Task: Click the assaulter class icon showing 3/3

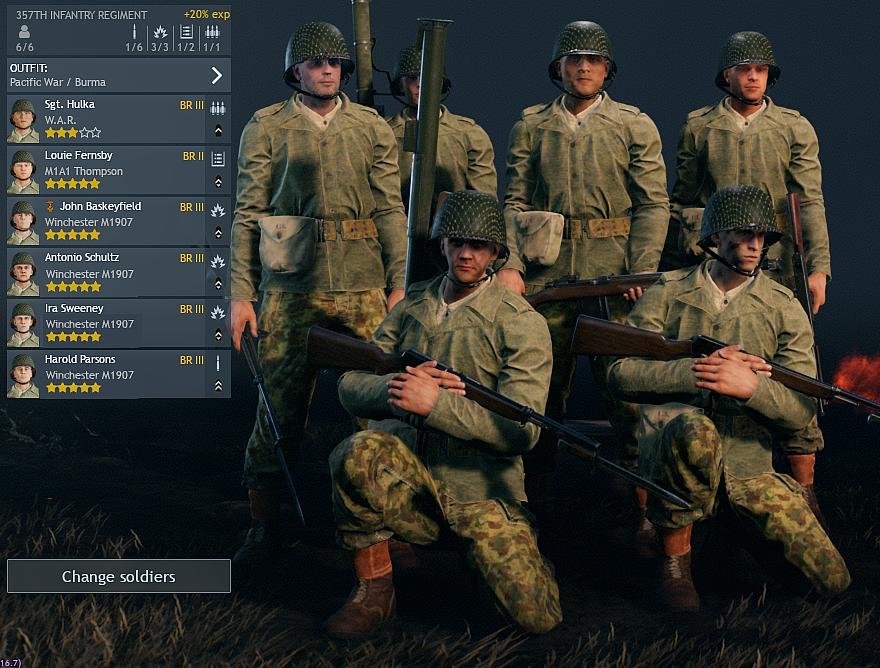Action: (x=160, y=32)
